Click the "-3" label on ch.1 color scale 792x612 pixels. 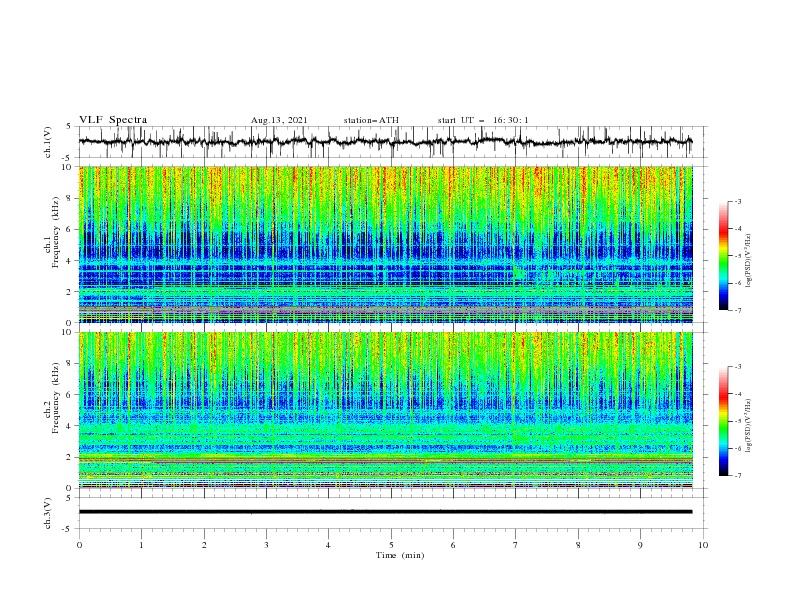[737, 202]
